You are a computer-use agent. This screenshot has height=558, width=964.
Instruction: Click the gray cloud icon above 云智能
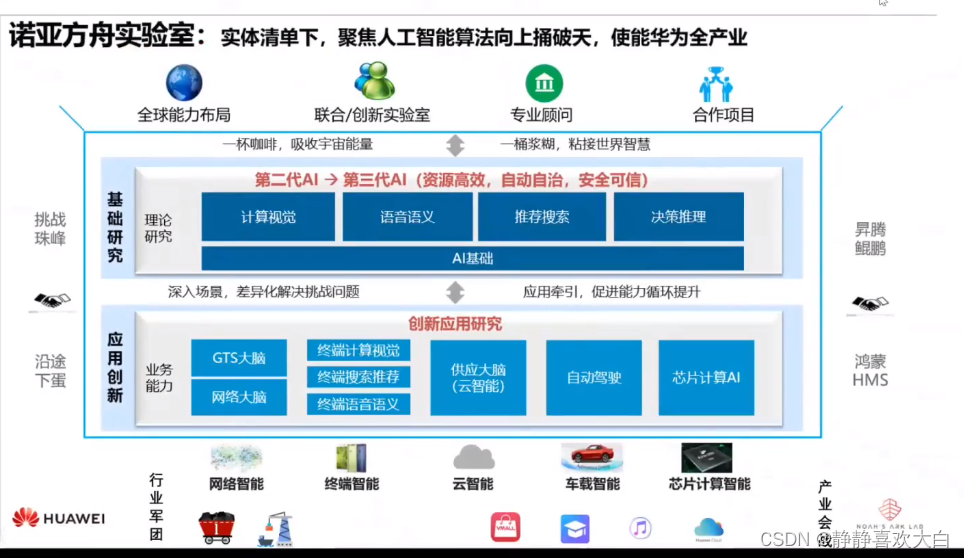click(x=473, y=458)
